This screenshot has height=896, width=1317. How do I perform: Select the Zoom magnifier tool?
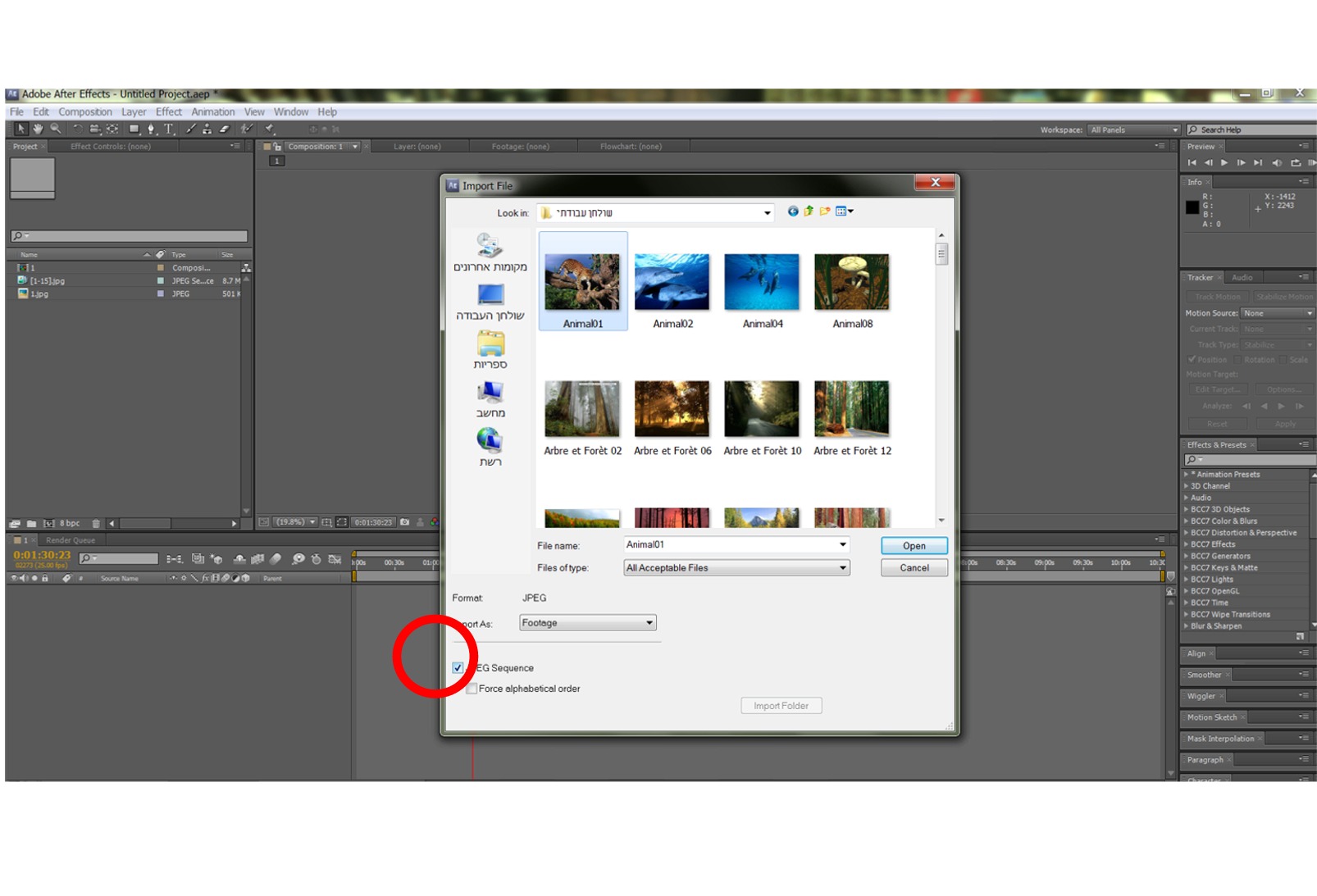point(55,129)
